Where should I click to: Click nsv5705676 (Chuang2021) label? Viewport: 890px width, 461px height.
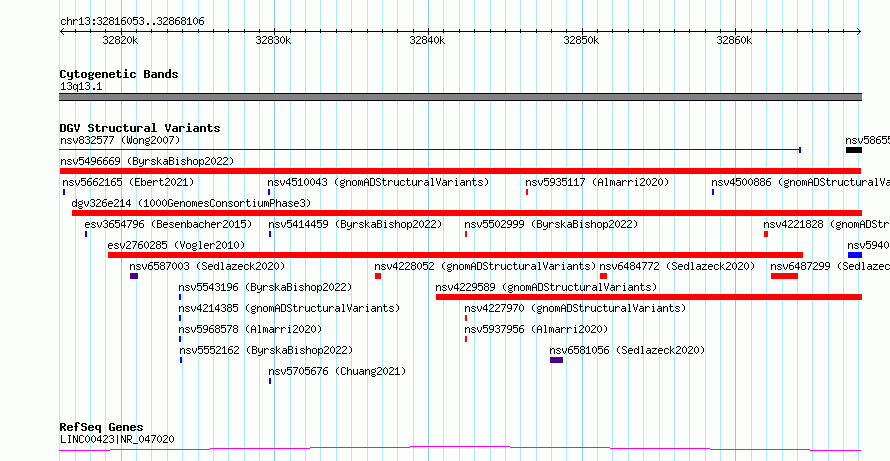coord(337,371)
